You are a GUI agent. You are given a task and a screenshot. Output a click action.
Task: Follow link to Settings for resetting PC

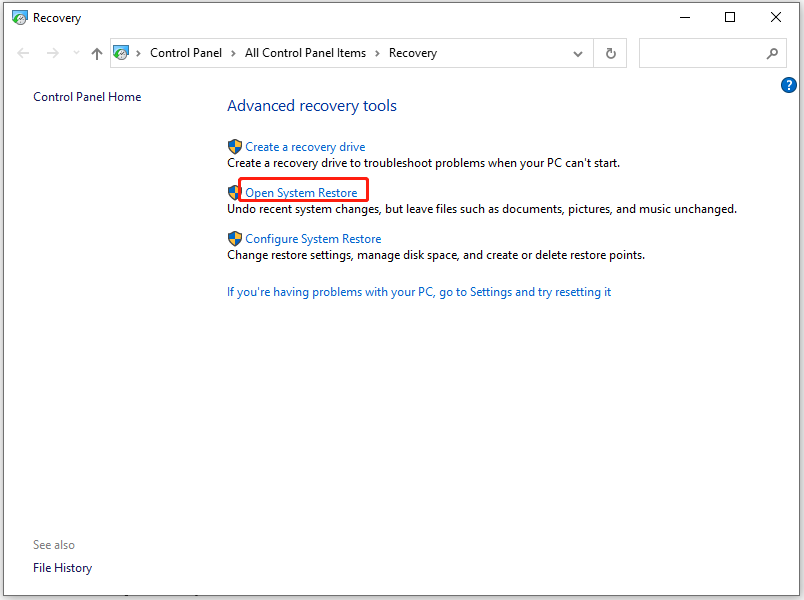[419, 292]
